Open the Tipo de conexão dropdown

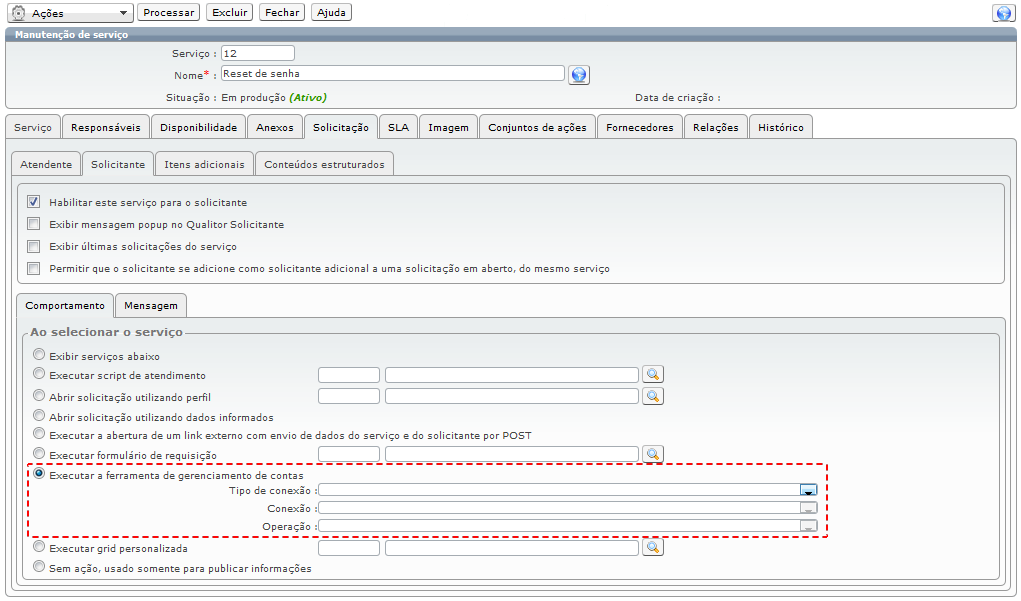pos(808,490)
